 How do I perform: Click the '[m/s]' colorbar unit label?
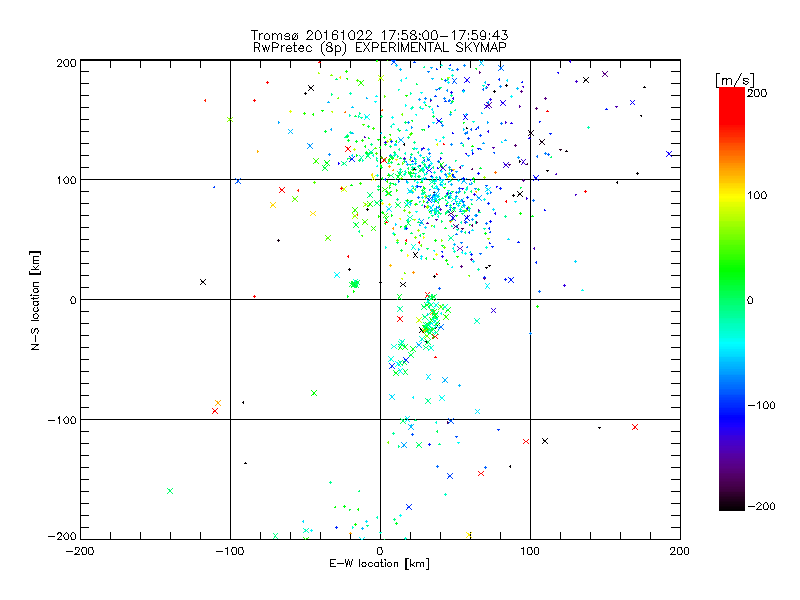[735, 80]
